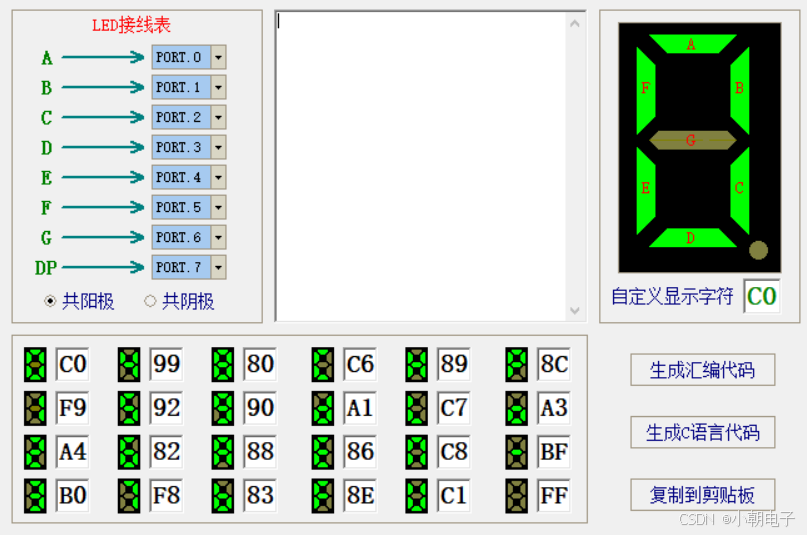Click the seven-segment preset icon for C1

pos(416,495)
